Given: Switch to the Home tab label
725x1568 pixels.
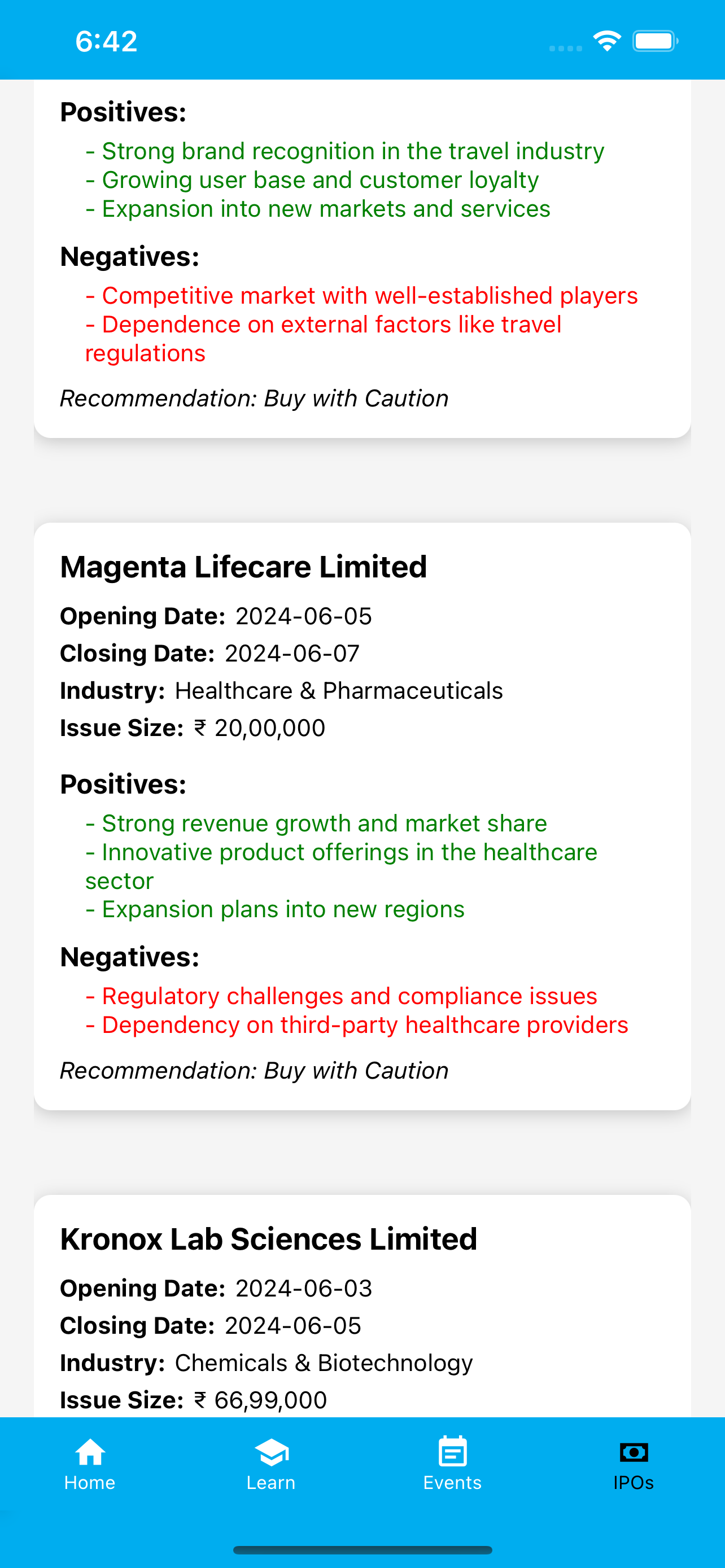Looking at the screenshot, I should coord(90,1482).
